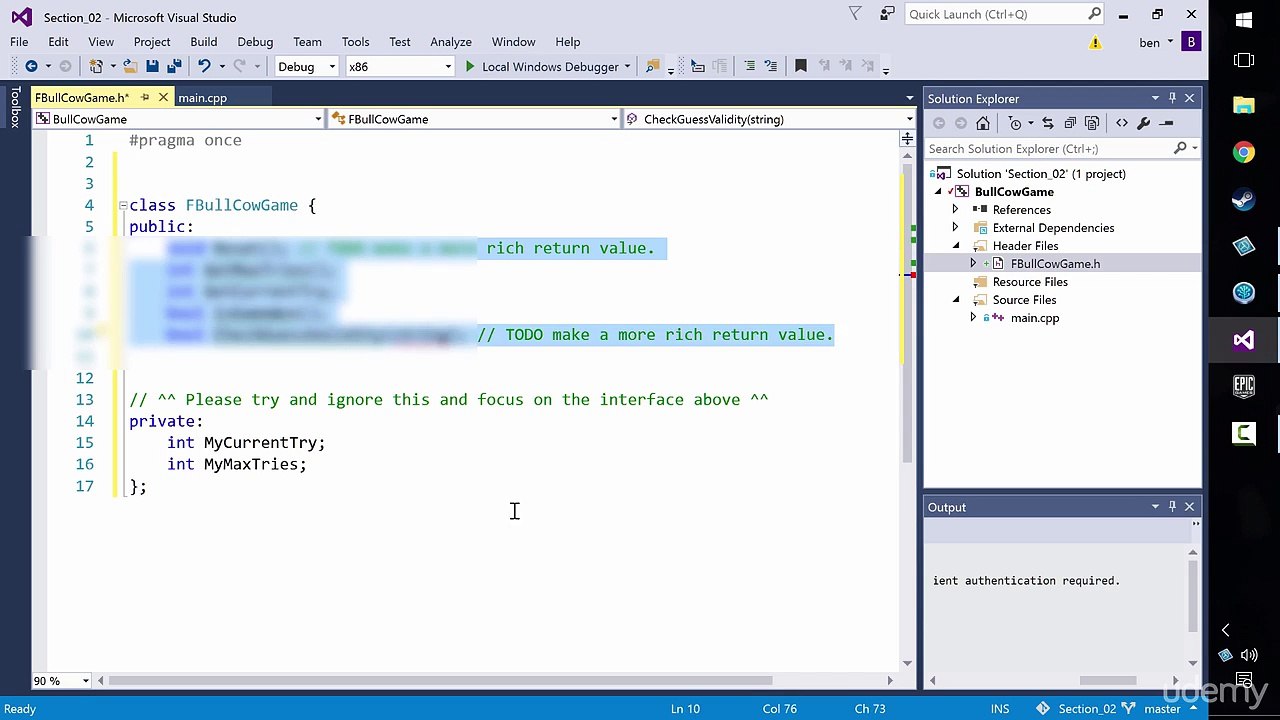The image size is (1280, 720).
Task: Click the Find in Files toolbar icon
Action: pos(652,66)
